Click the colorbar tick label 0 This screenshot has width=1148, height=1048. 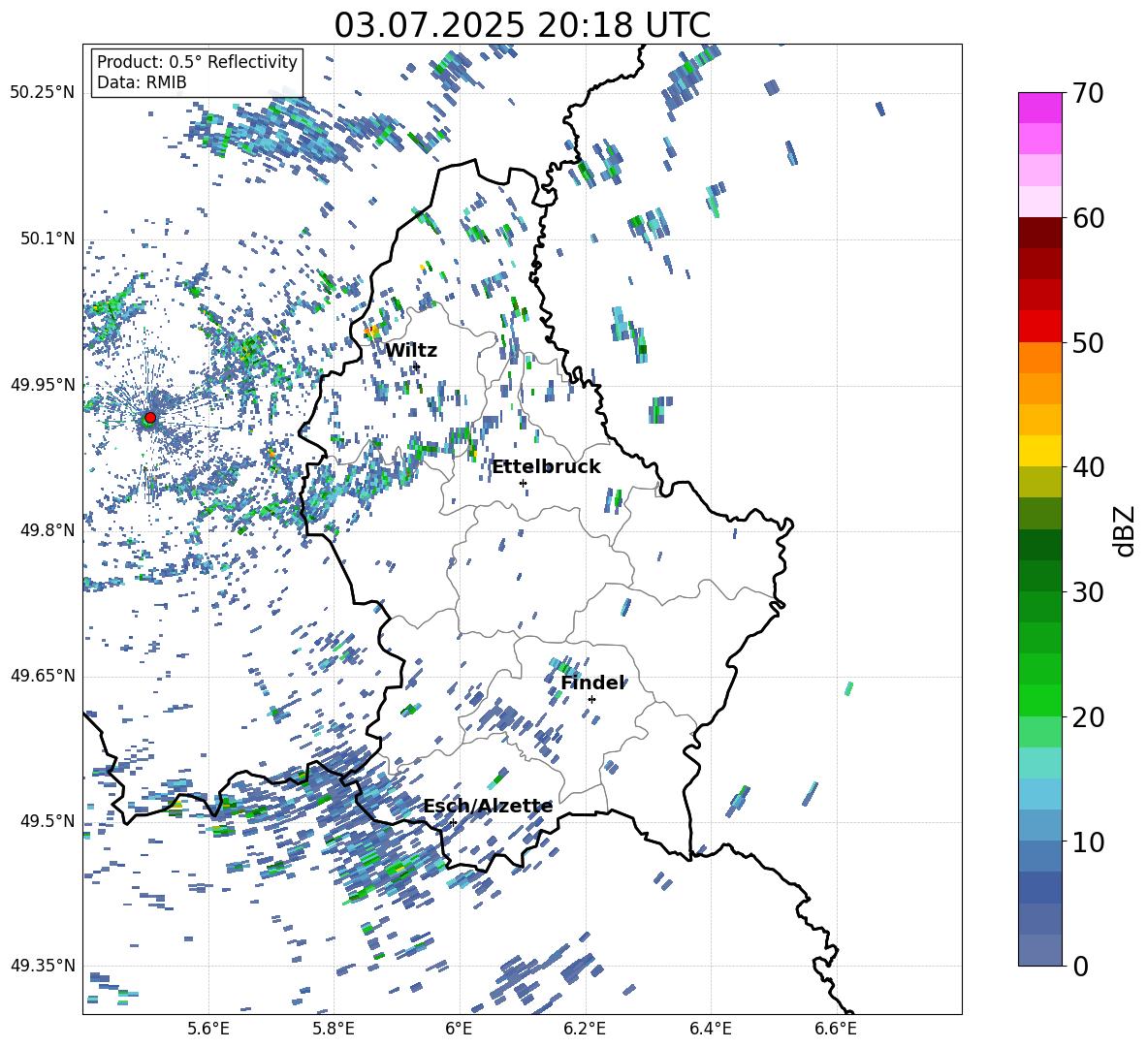click(x=1080, y=966)
